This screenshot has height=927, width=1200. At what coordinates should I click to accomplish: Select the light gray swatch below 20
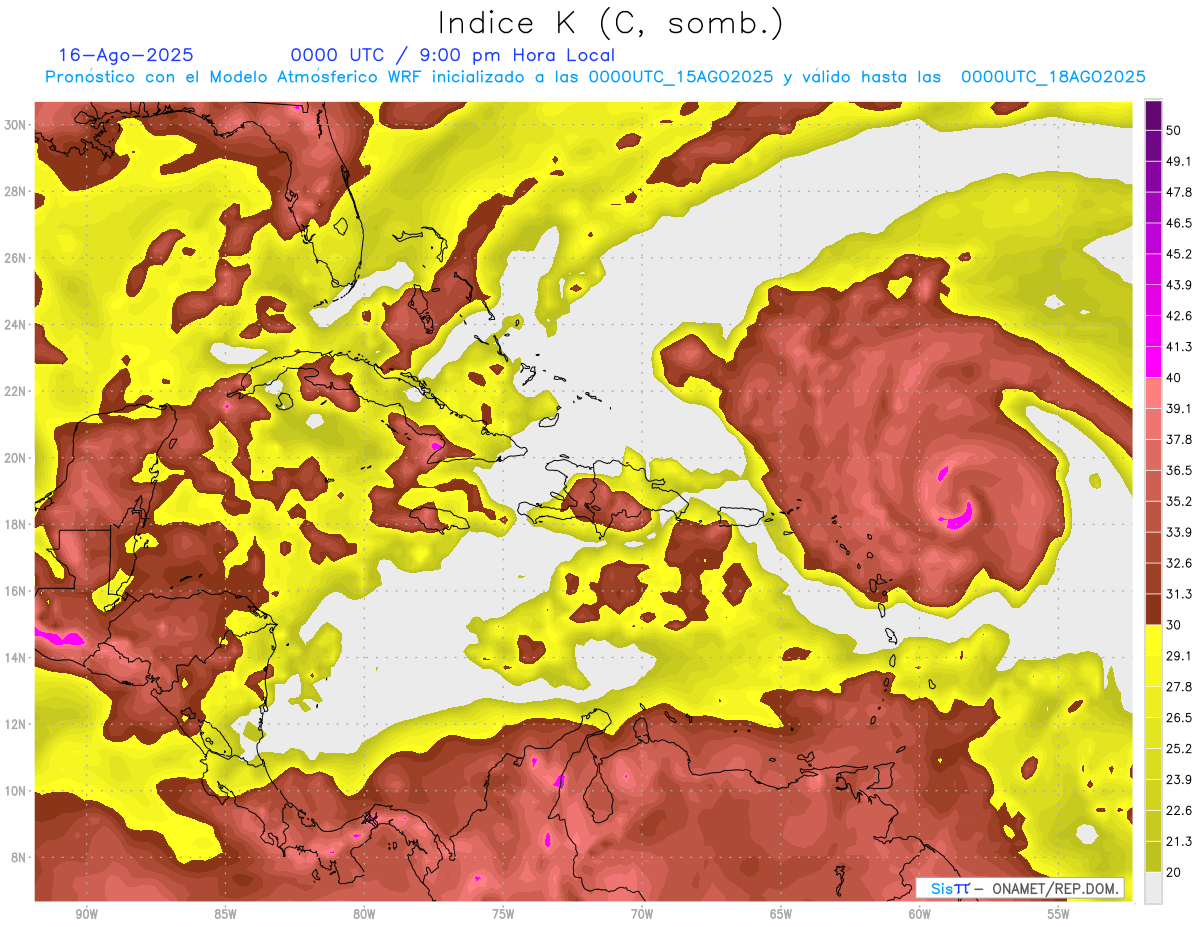pyautogui.click(x=1153, y=887)
